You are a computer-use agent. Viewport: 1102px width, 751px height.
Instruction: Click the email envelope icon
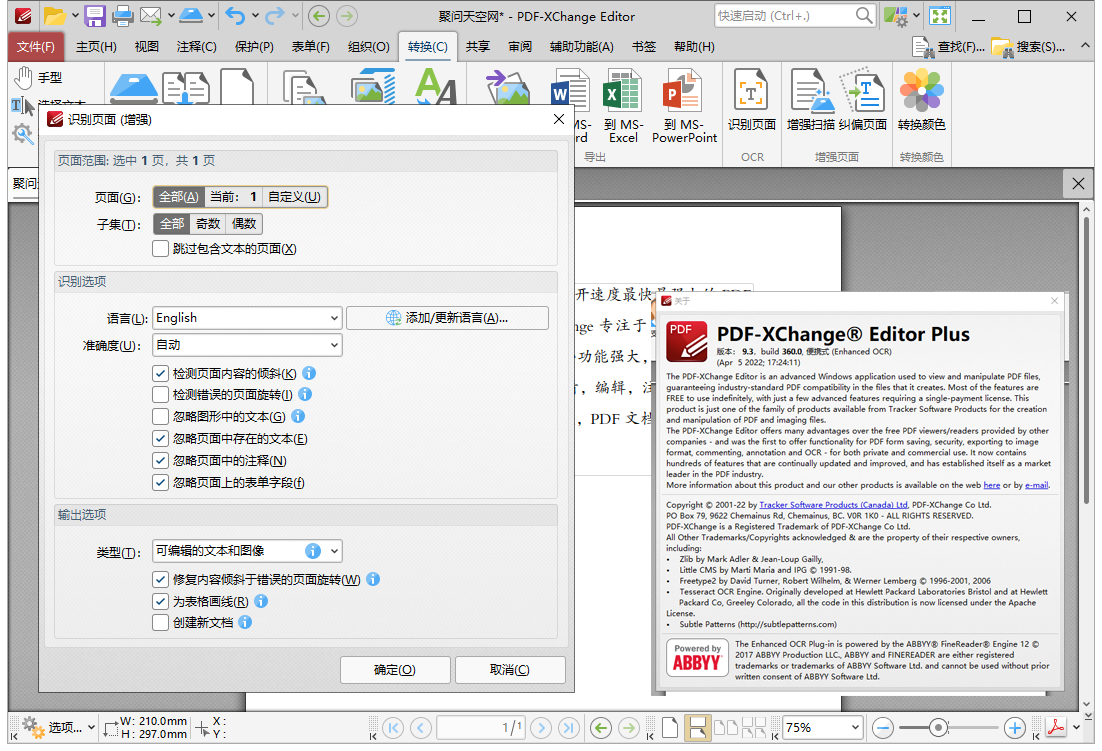click(x=150, y=15)
